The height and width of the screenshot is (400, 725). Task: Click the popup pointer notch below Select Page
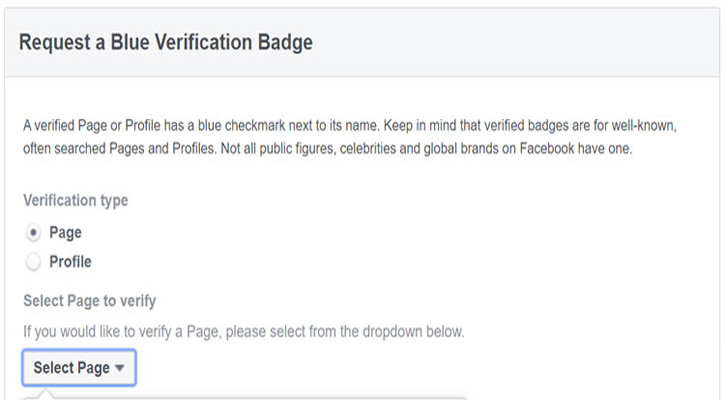(43, 393)
